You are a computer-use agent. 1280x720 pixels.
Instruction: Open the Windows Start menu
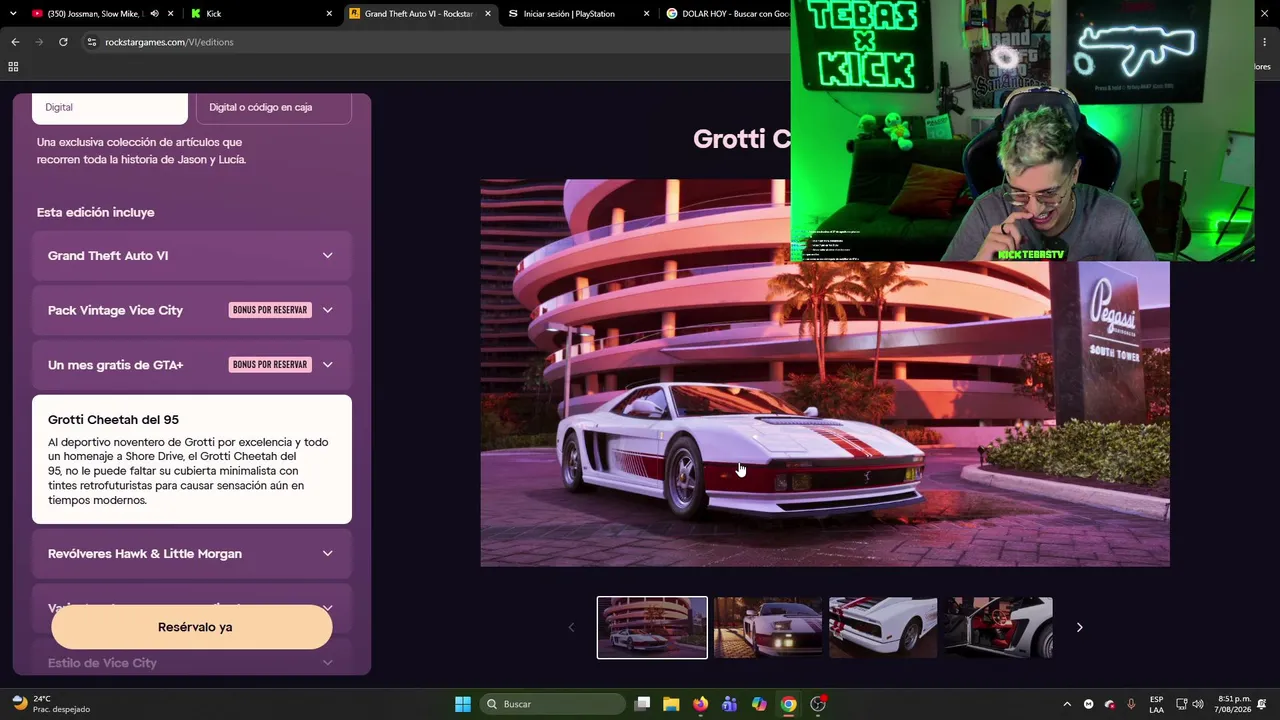click(x=463, y=704)
